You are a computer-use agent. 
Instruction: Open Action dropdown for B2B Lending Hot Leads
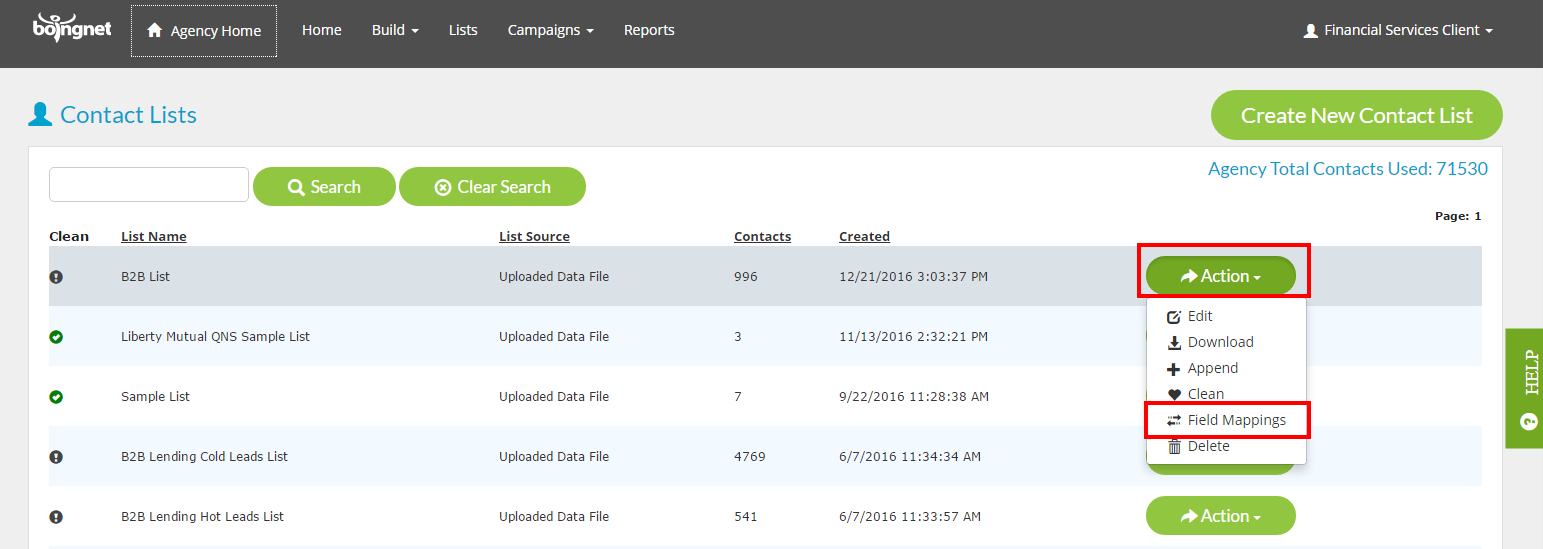[1220, 516]
